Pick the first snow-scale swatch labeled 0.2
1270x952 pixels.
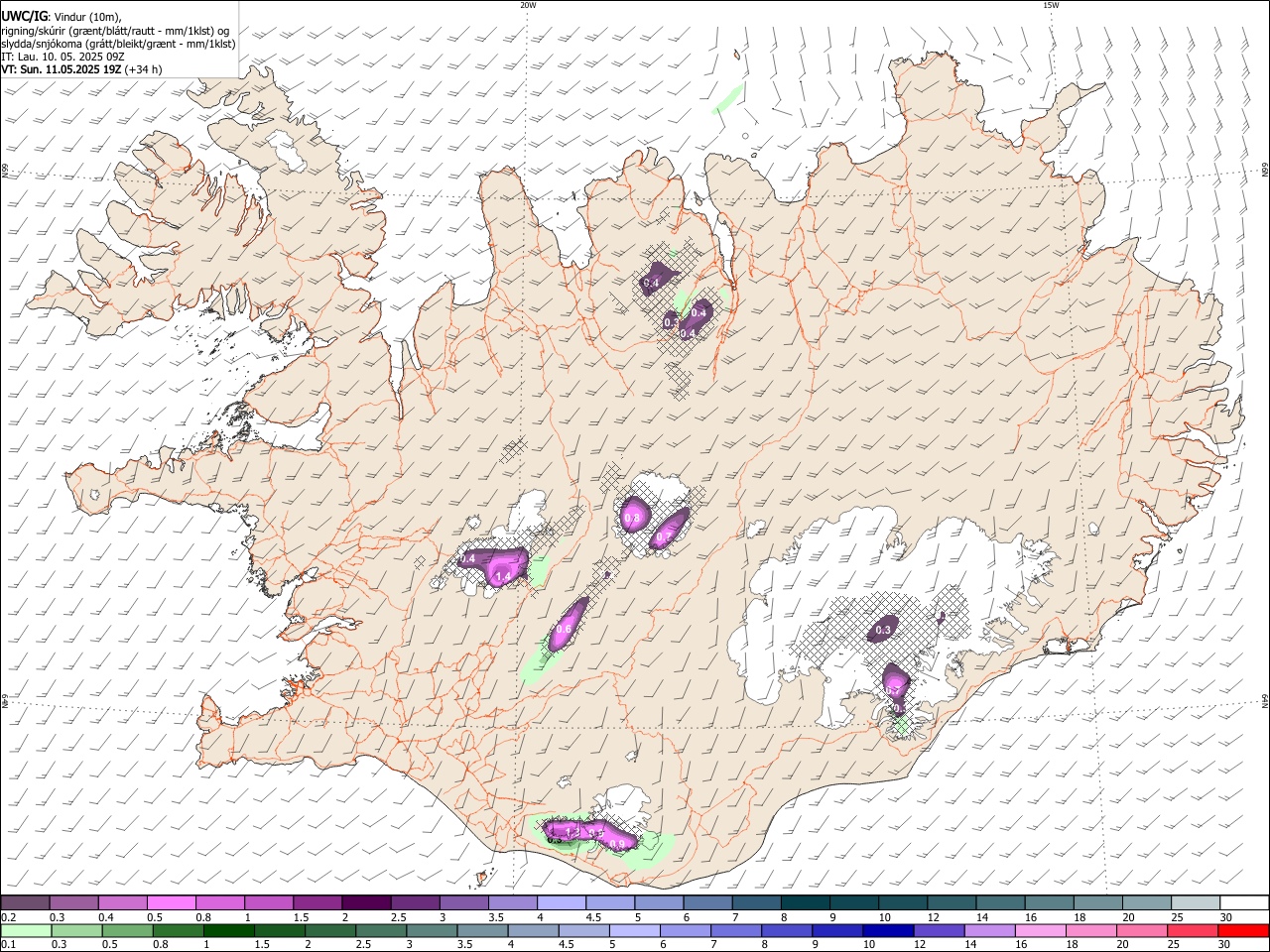[26, 902]
